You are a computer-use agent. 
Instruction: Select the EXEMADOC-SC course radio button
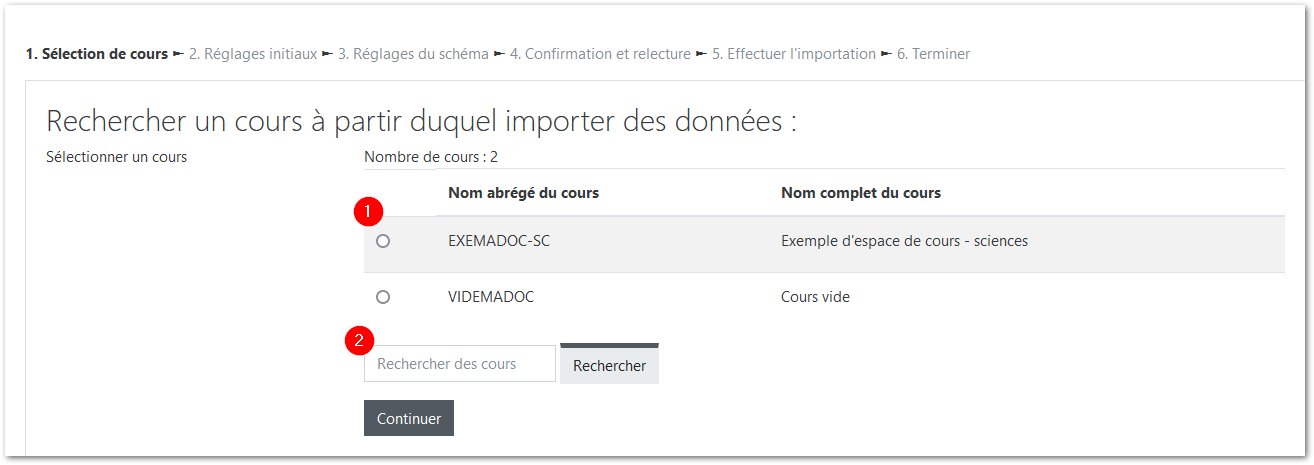(382, 241)
